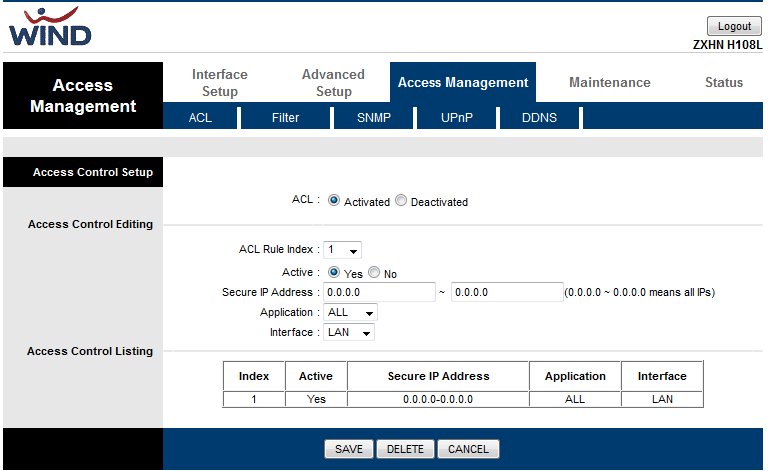
Task: Click the Logout button
Action: pos(734,26)
